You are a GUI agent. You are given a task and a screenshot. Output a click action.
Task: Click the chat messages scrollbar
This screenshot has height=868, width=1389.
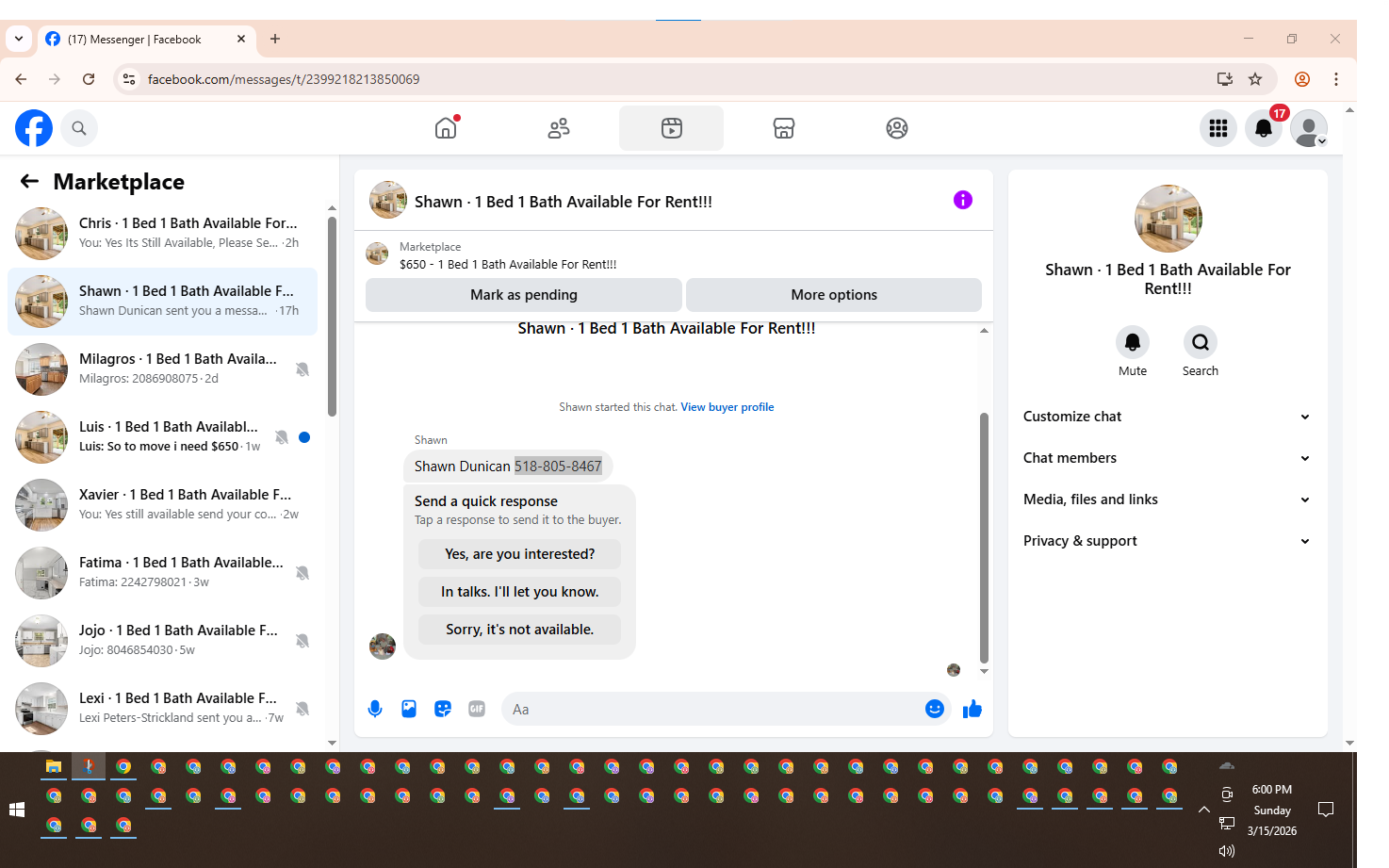(984, 537)
